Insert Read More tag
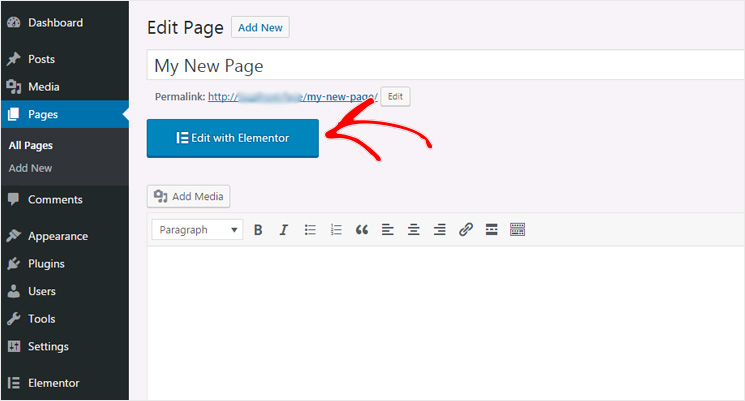Image resolution: width=745 pixels, height=401 pixels. [x=491, y=230]
